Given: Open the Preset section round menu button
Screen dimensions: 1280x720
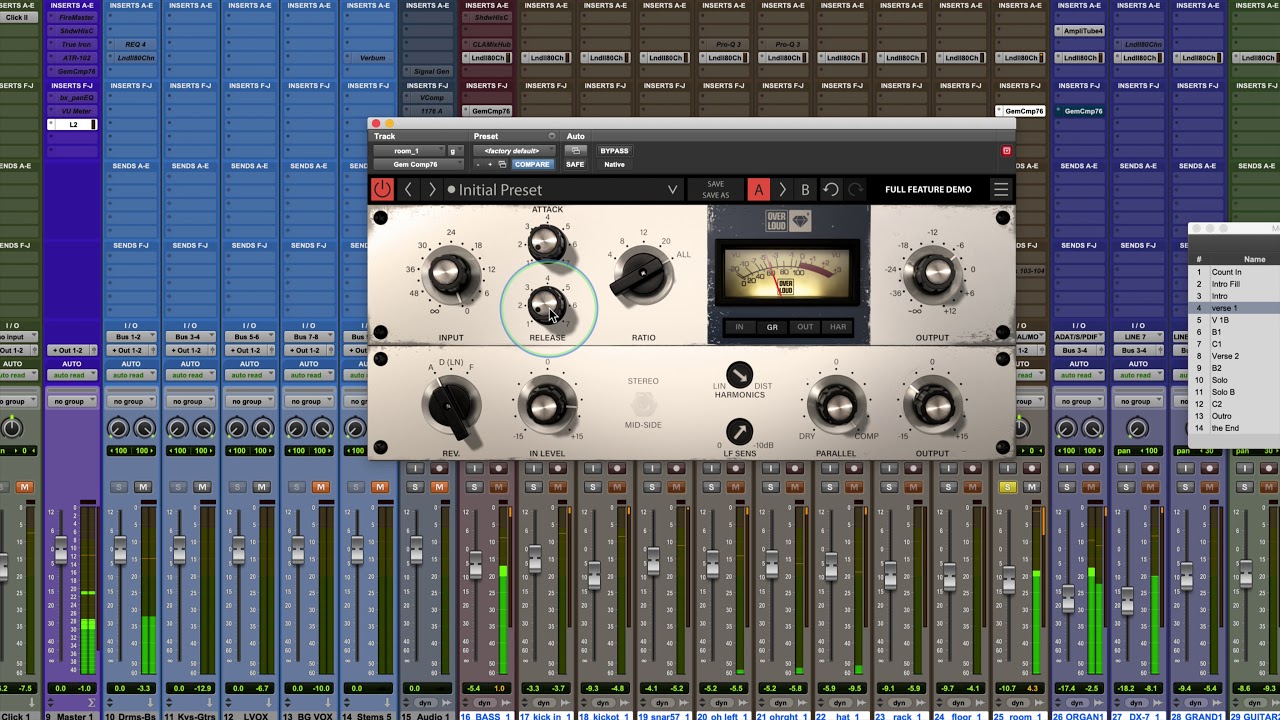Looking at the screenshot, I should coord(551,136).
